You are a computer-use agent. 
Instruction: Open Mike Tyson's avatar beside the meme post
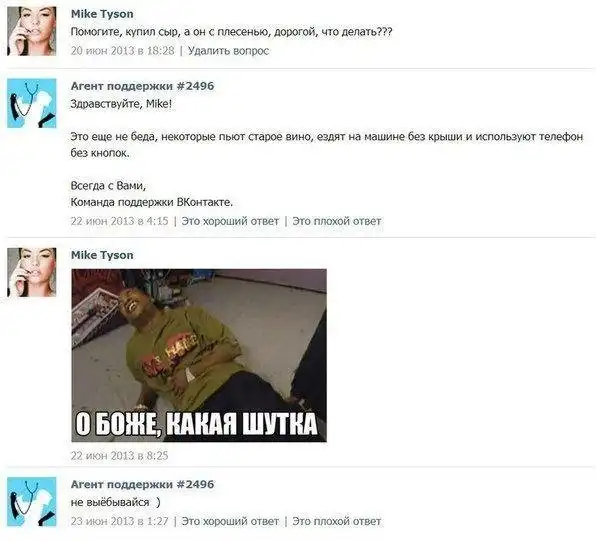coord(32,272)
